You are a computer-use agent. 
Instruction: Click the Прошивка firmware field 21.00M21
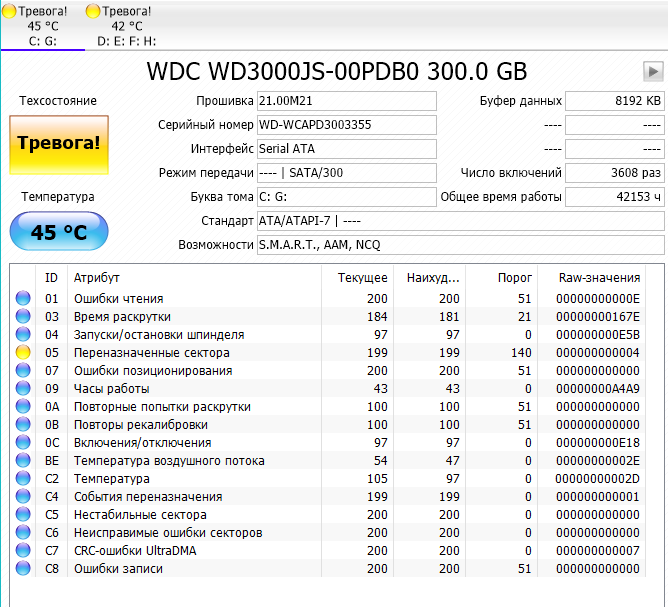click(x=347, y=101)
